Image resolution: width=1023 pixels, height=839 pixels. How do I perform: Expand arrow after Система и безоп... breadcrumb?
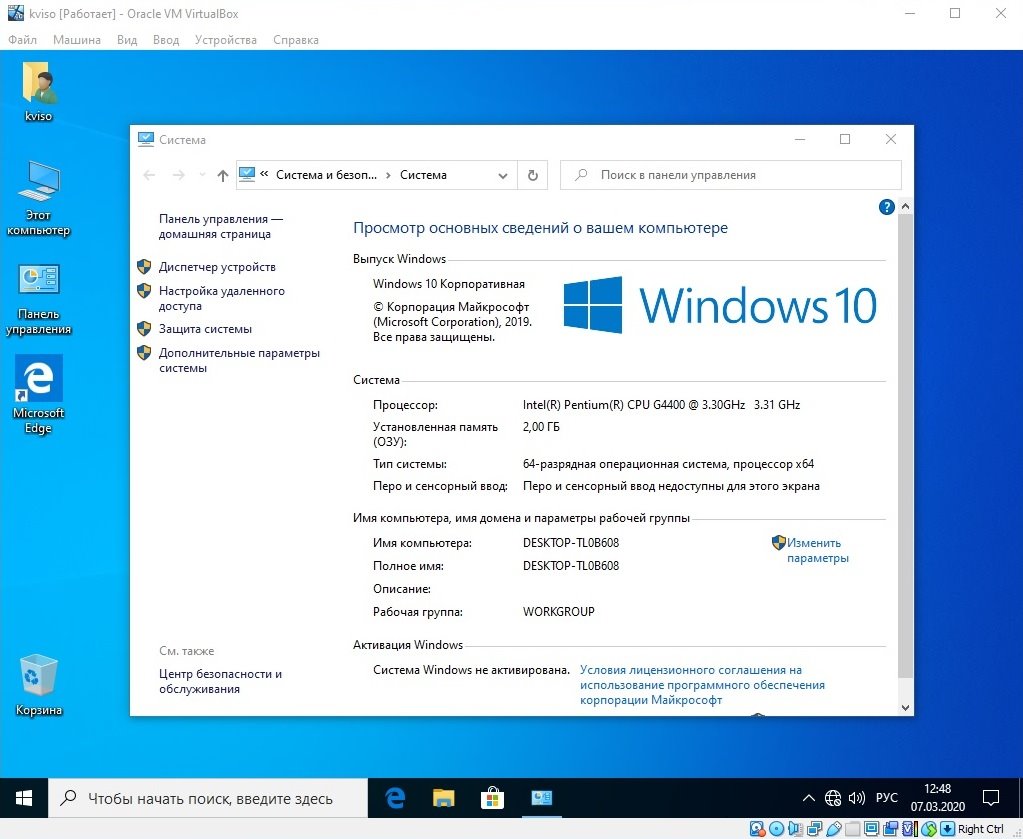388,175
